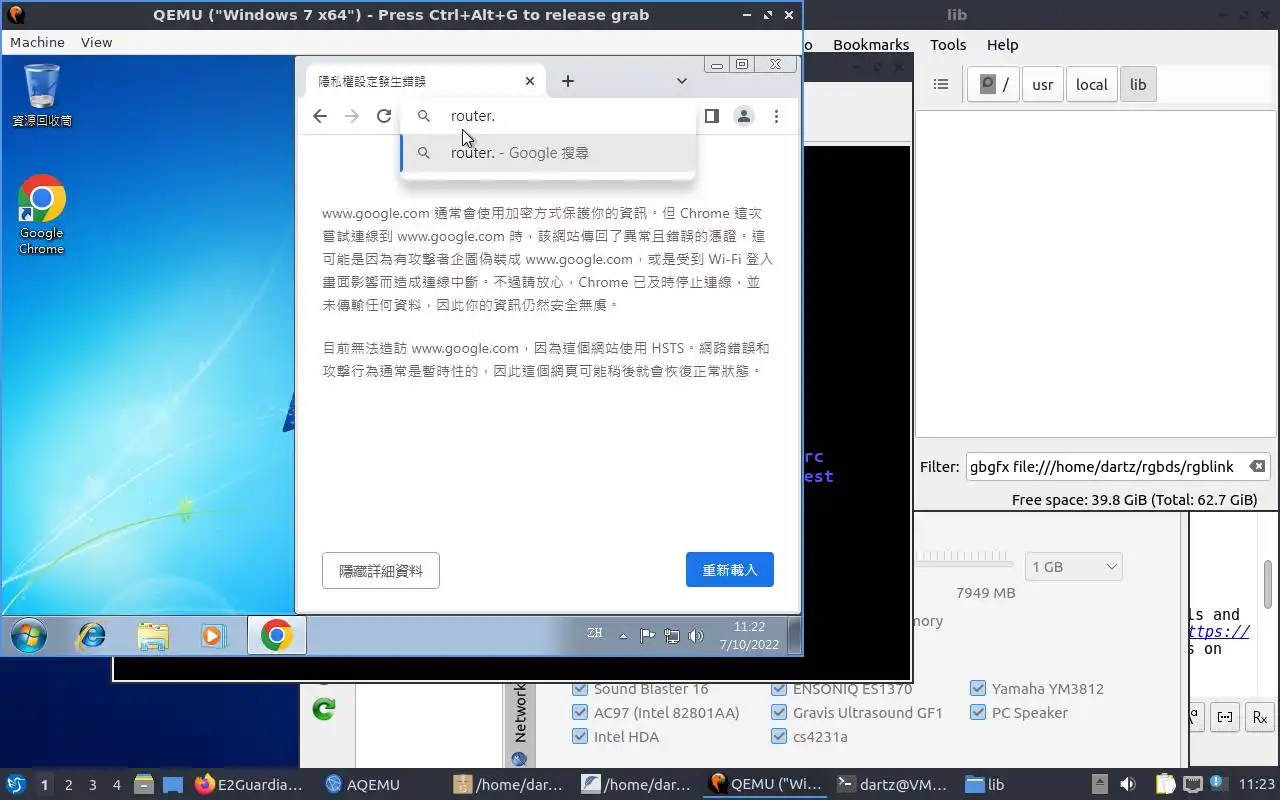1280x800 pixels.
Task: Select Chrome button in Windows 7 taskbar
Action: (277, 635)
